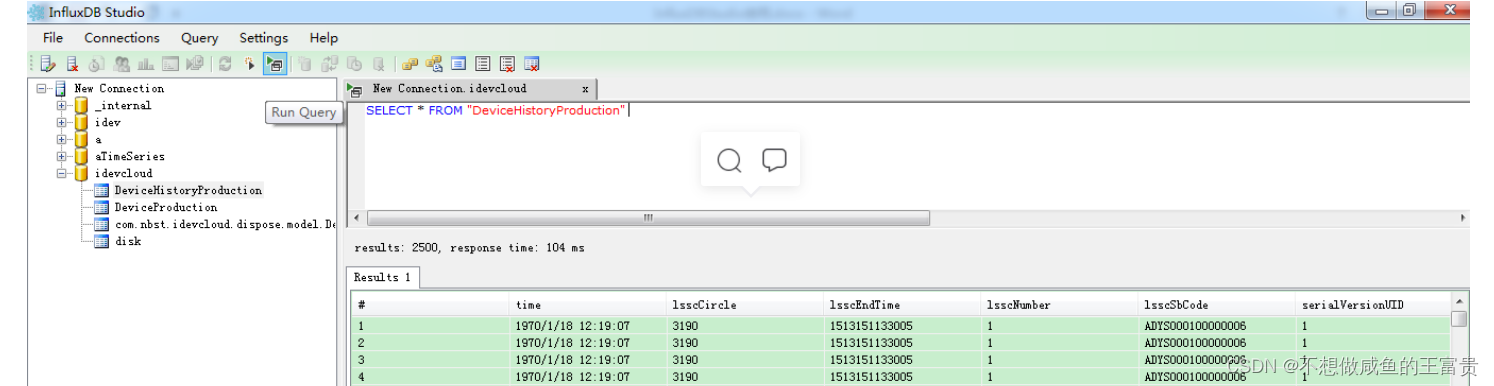Click the hand pointer toolbar icon
This screenshot has width=1494, height=386.
pyautogui.click(x=250, y=64)
